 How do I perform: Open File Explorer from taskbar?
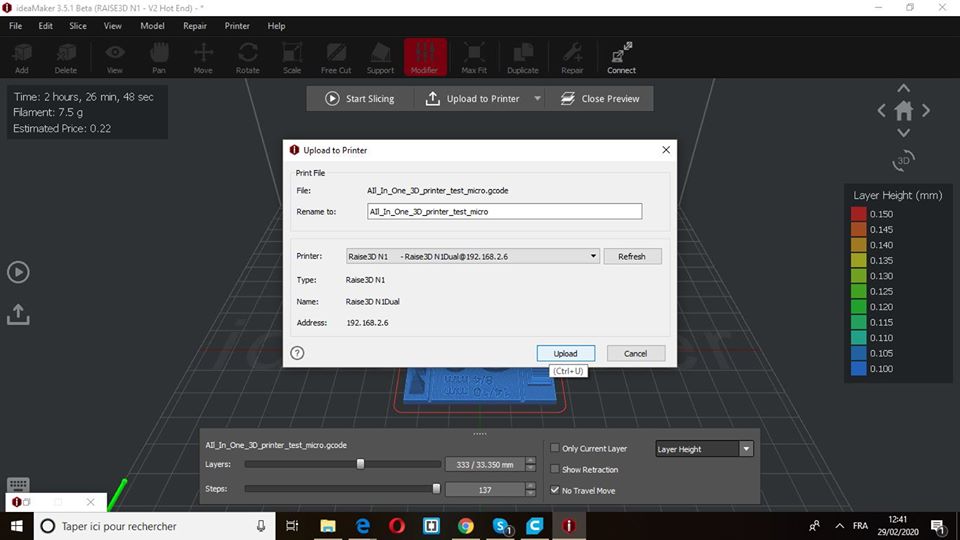(x=328, y=526)
